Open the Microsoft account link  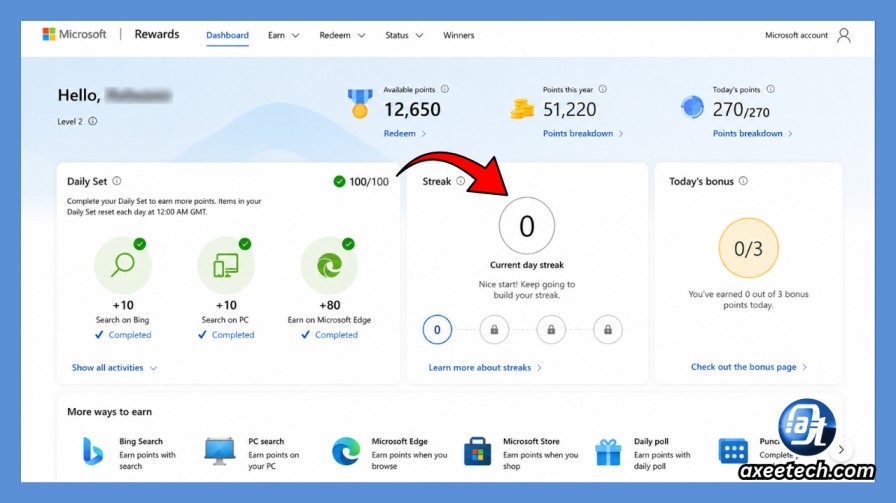point(796,35)
